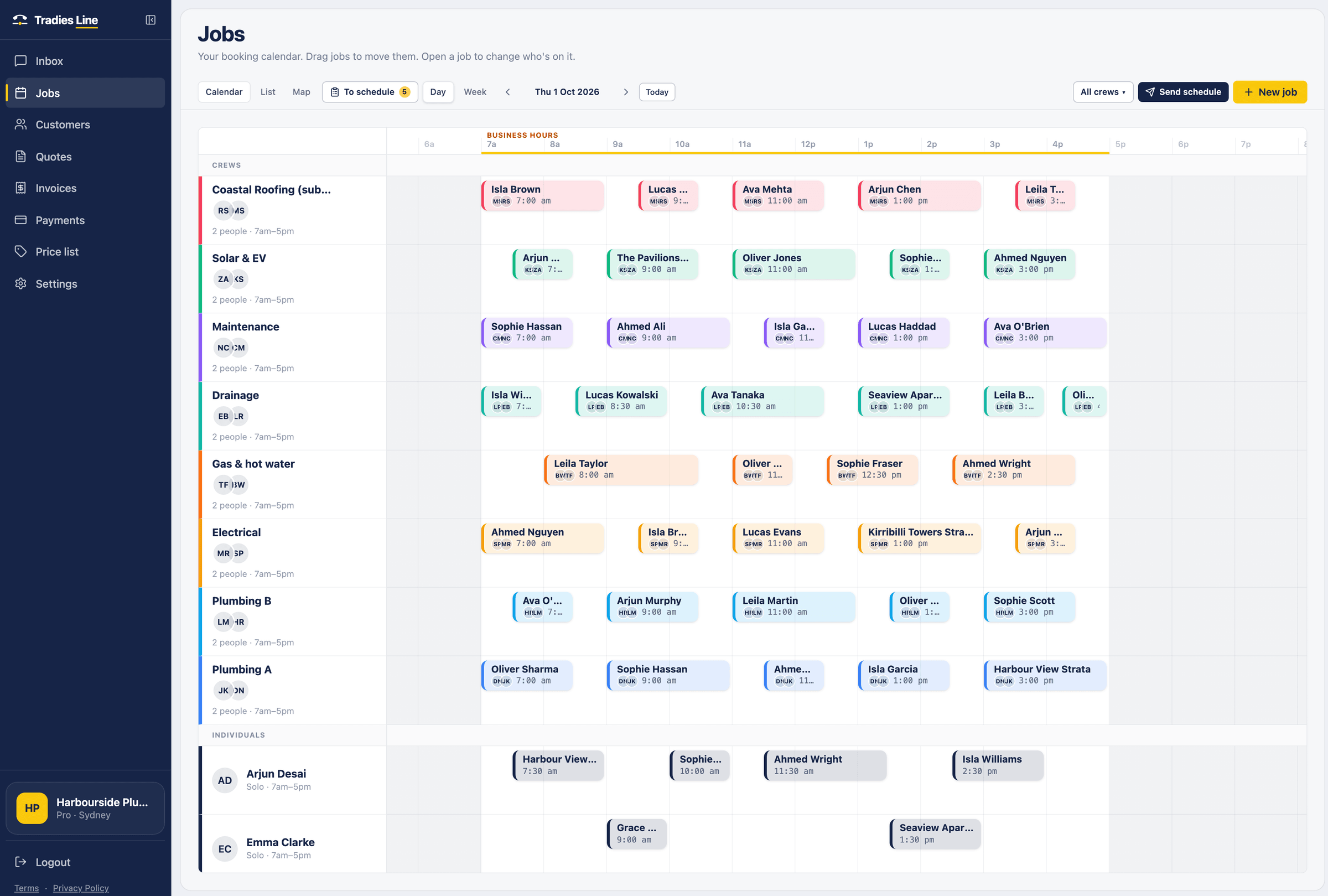Open Lucas Kowalski 8:30 am job
Screen dimensions: 1328x896
621,401
